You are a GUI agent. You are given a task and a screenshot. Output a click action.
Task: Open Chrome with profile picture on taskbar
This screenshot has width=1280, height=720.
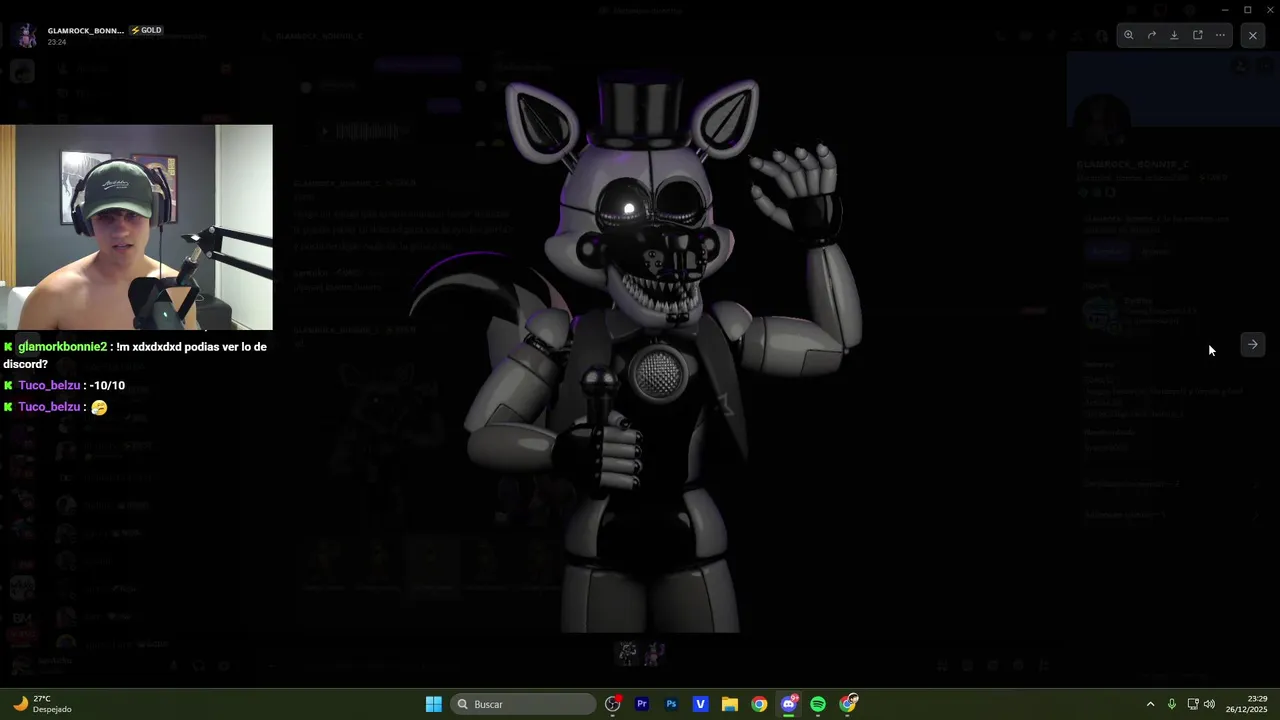848,704
